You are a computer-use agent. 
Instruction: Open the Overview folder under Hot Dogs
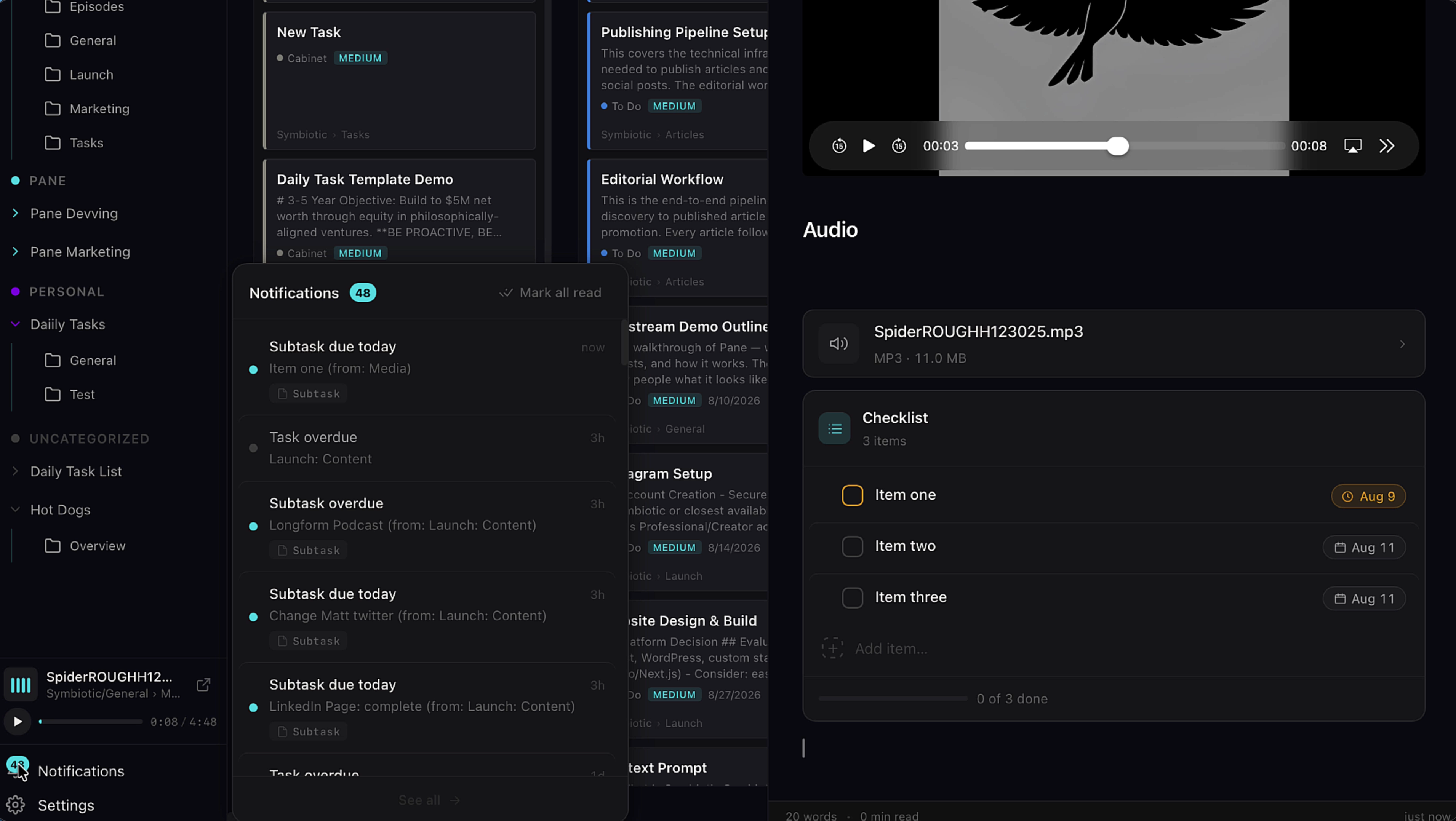tap(85, 546)
